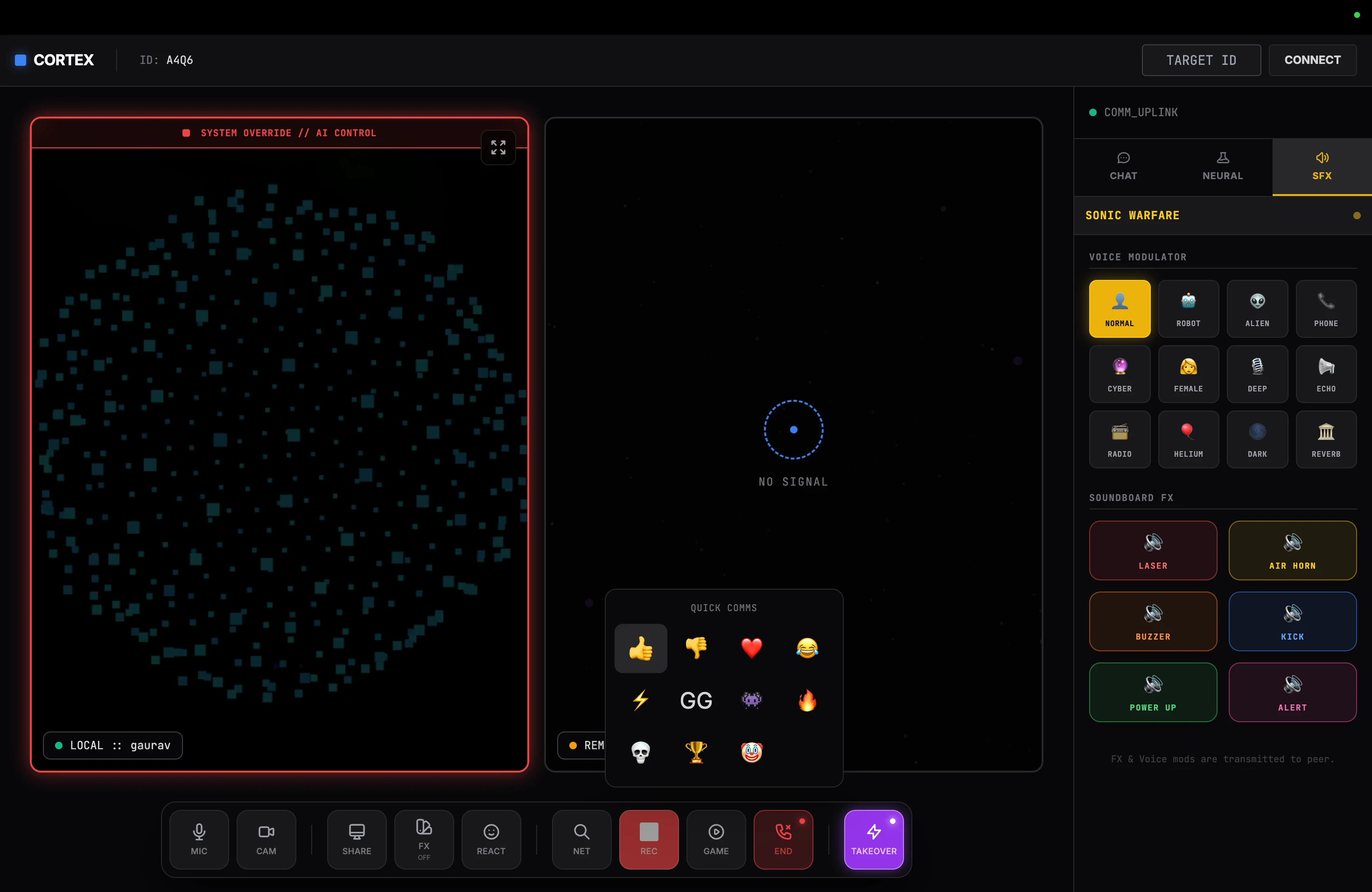
Task: Activate the TAKEOVER control
Action: [873, 840]
